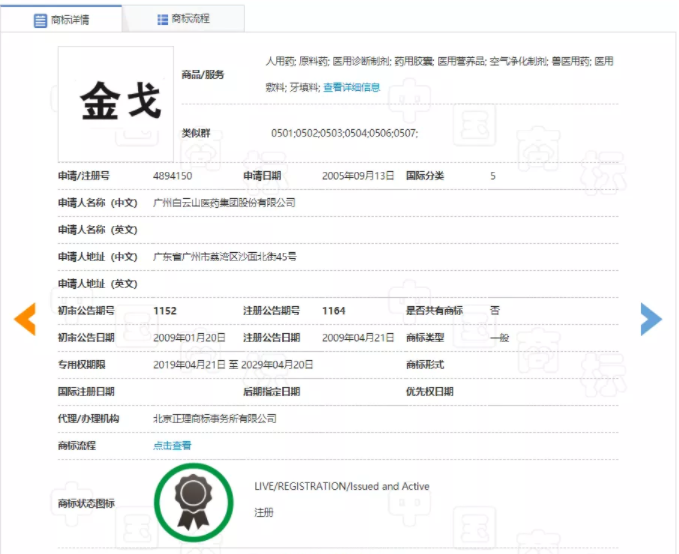This screenshot has height=554, width=679.
Task: Select registration announcement date 2009年04月21日
Action: tap(358, 338)
